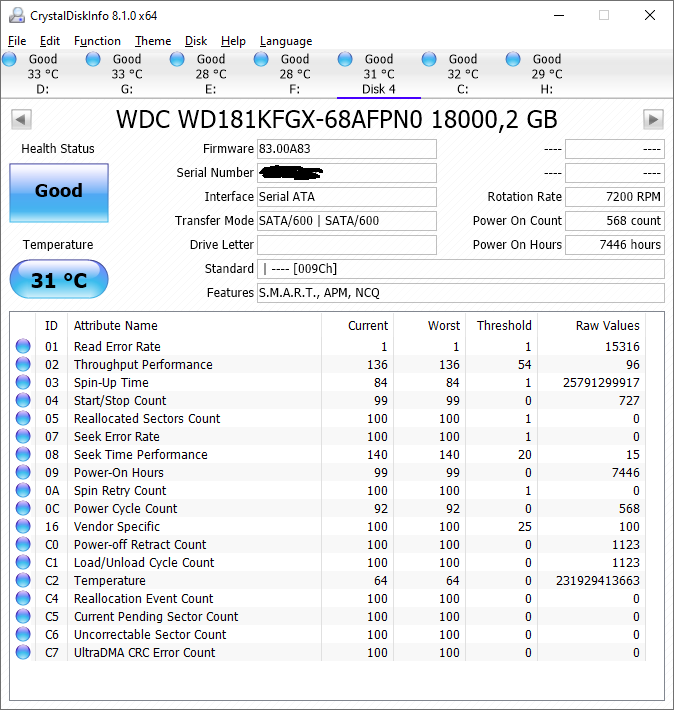The height and width of the screenshot is (710, 674).
Task: Click the status orb for Load/Unload Cycle Count
Action: point(23,562)
